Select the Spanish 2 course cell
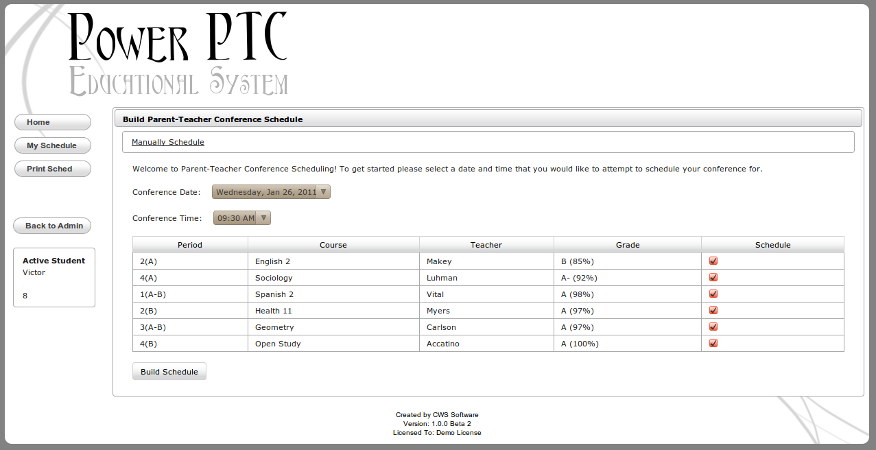Image resolution: width=876 pixels, height=450 pixels. (x=334, y=294)
